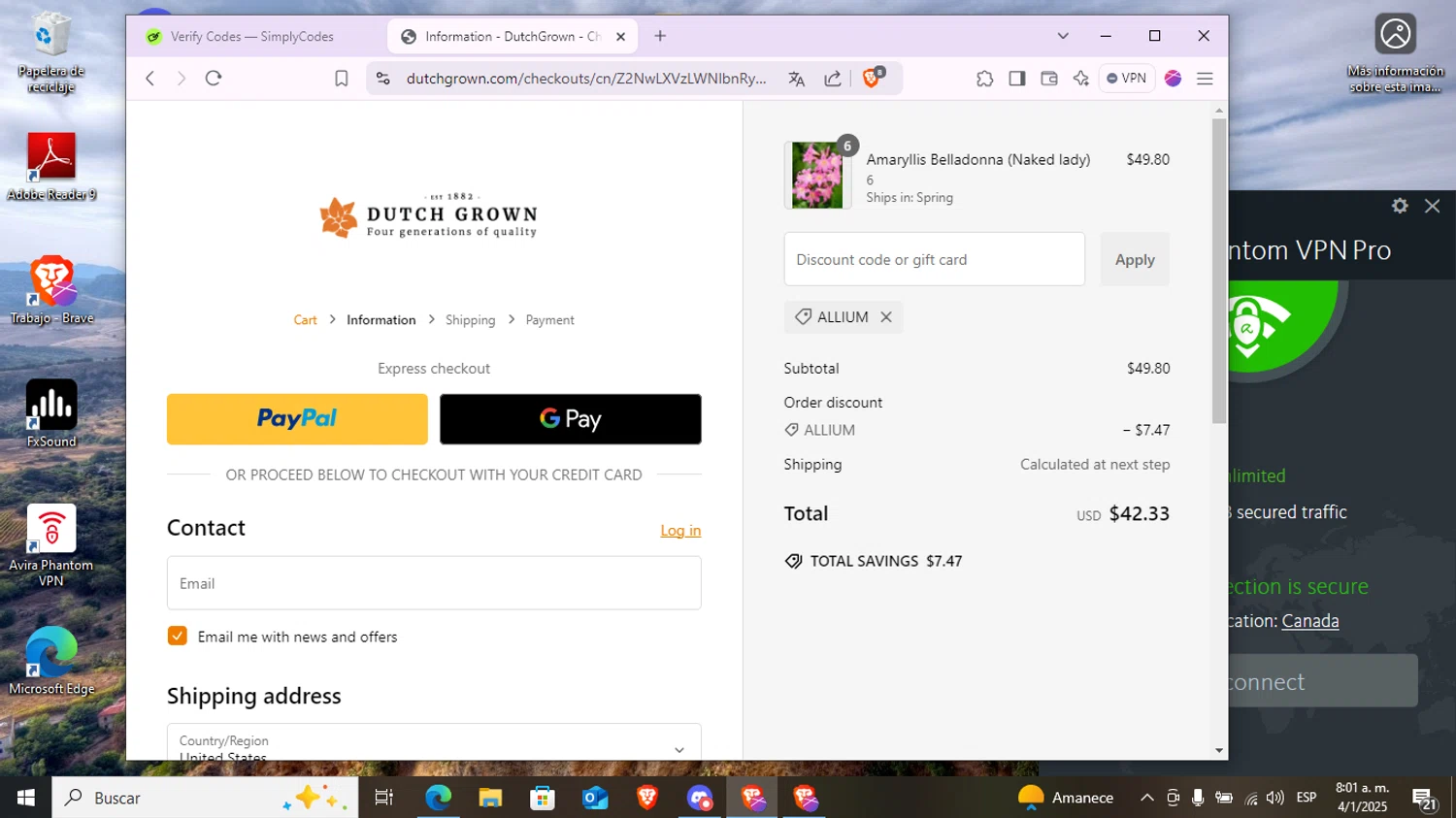
Task: Bookmark this page icon
Action: pyautogui.click(x=341, y=79)
